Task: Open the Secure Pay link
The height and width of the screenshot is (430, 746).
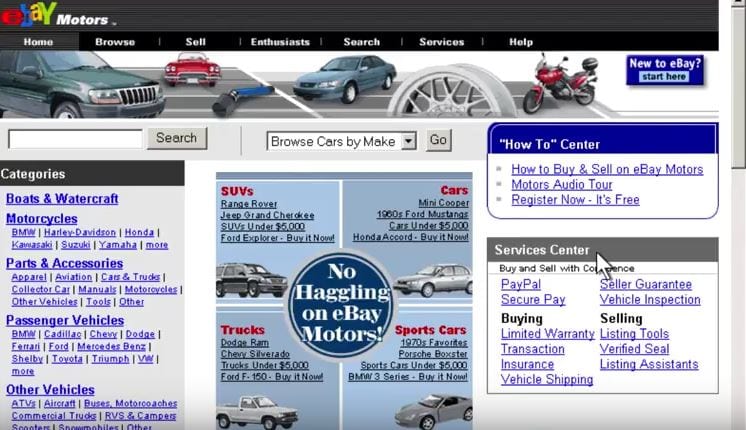Action: [533, 300]
